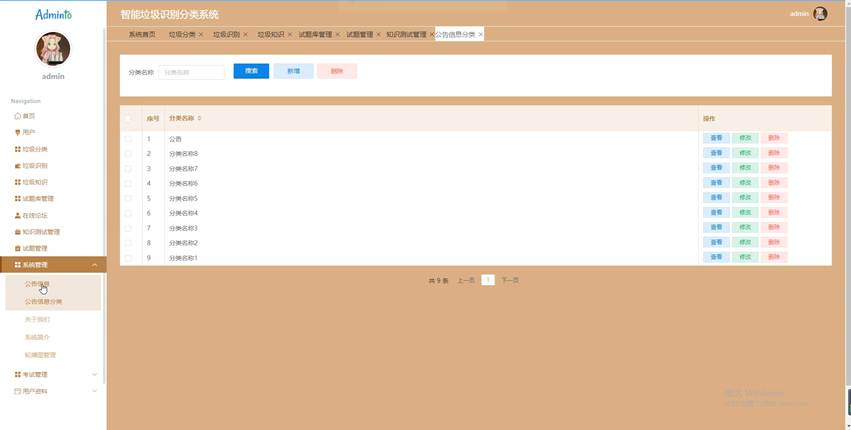Click 修改 for the 分类名称6 row
This screenshot has height=430, width=851.
745,182
